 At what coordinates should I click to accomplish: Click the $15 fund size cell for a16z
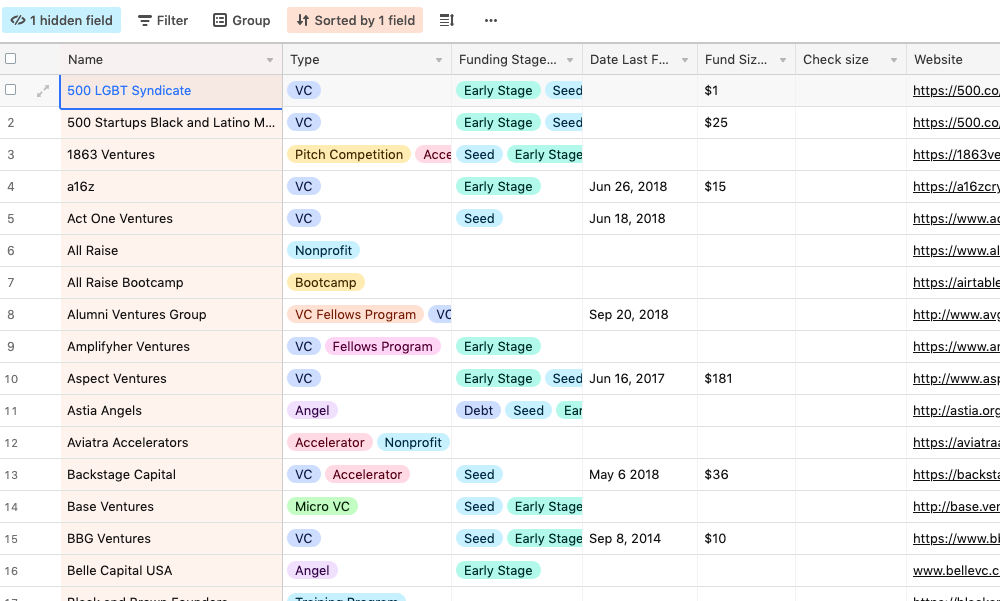point(746,186)
